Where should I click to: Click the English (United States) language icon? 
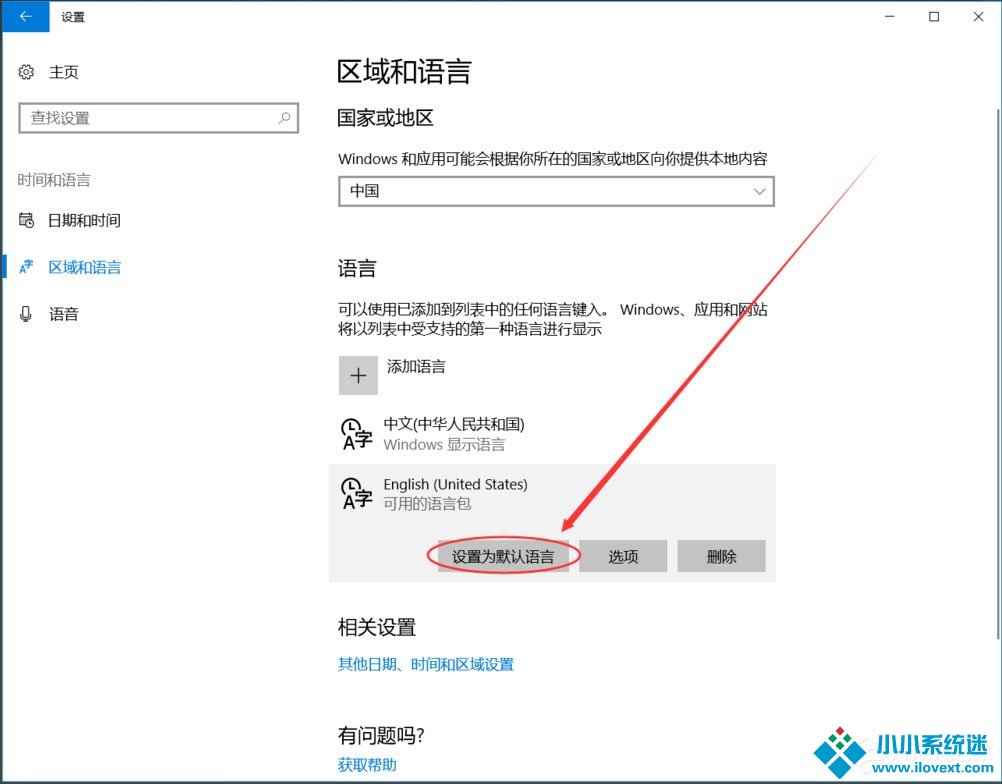pos(357,493)
